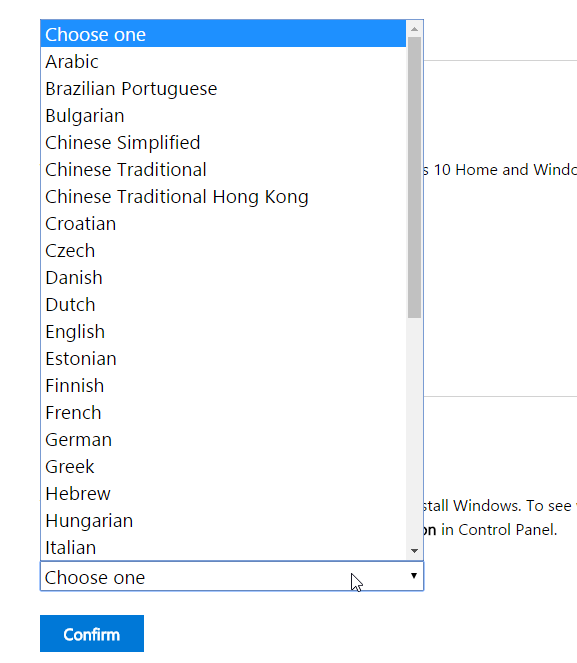Pick Bulgarian from the language options

(223, 116)
